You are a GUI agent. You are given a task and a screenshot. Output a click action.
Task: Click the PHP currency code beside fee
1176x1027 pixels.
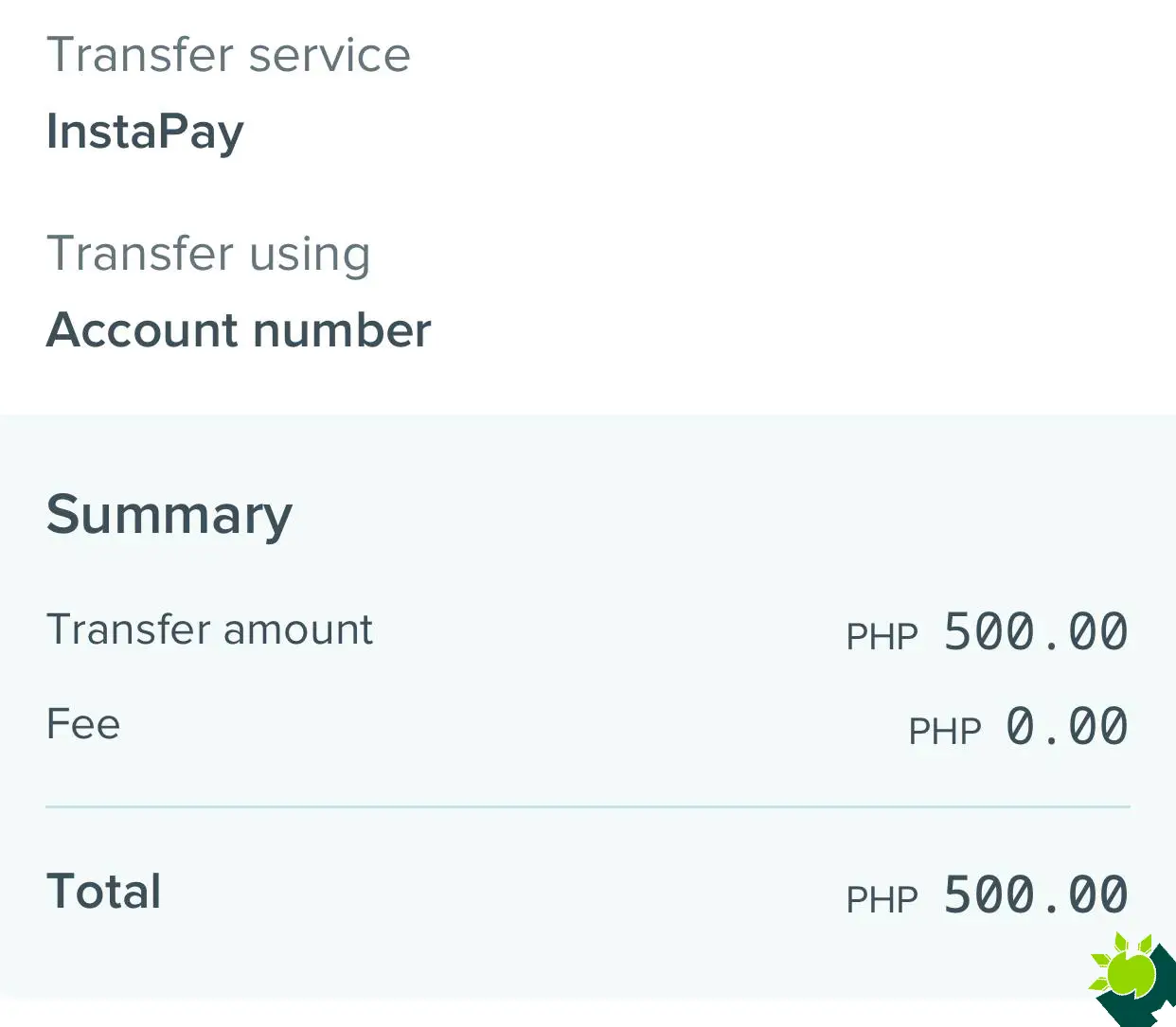[x=945, y=730]
